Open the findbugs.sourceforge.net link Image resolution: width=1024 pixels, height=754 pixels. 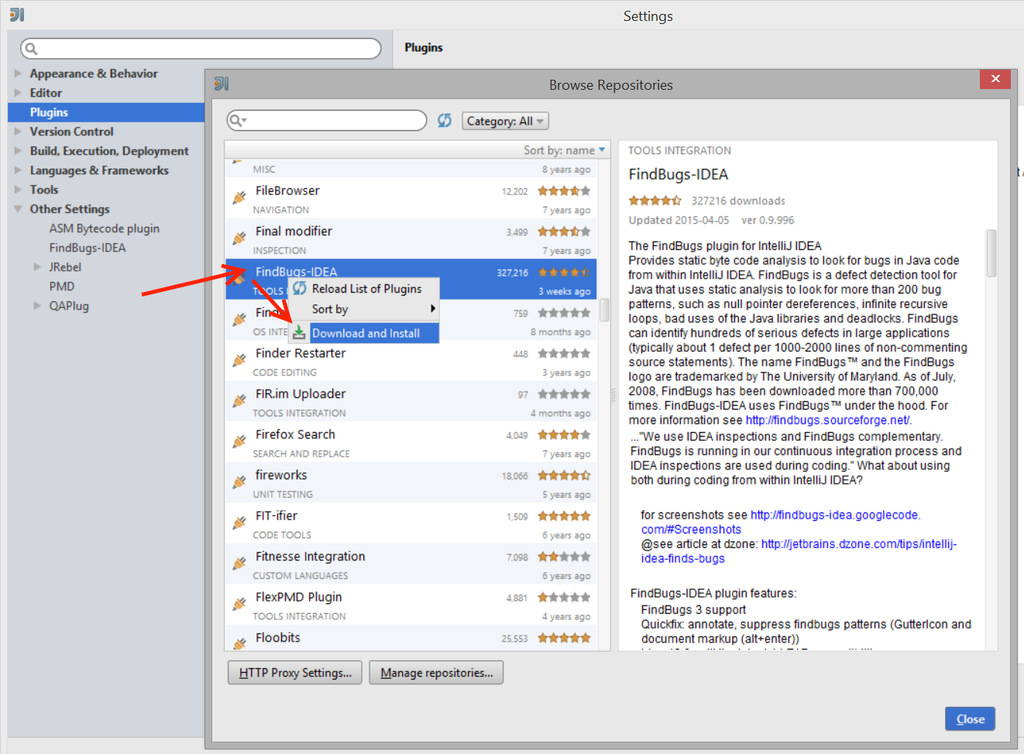827,420
